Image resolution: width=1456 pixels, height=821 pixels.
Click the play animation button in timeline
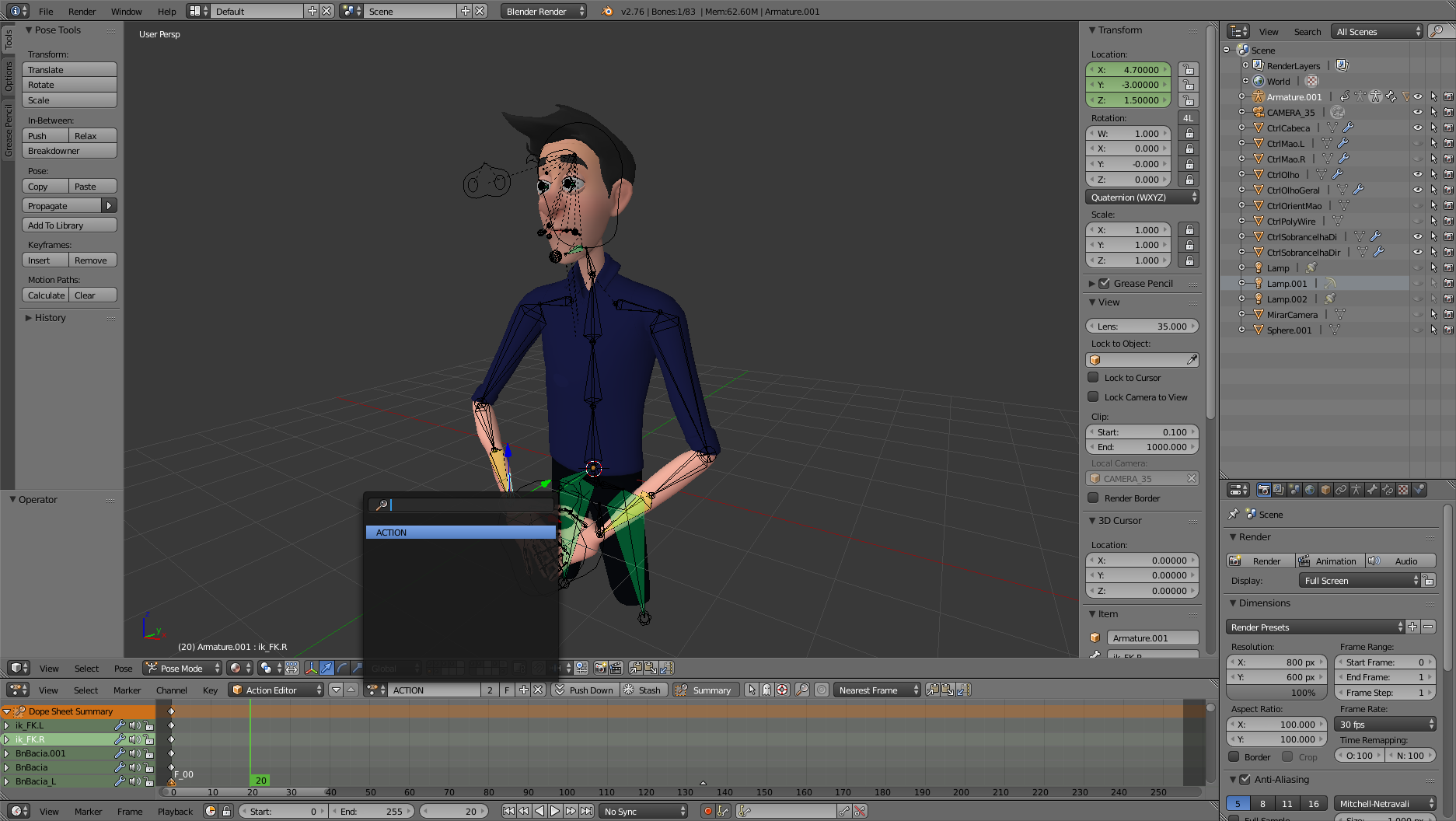point(555,811)
